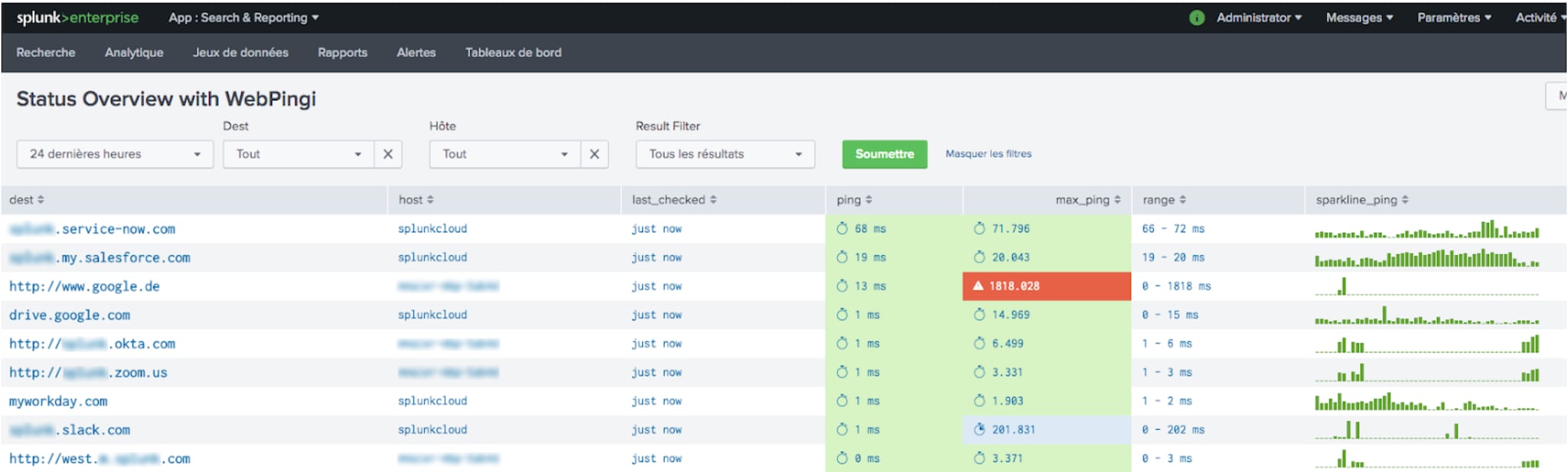This screenshot has height=472, width=1568.
Task: Open the Administrator menu
Action: coord(1259,18)
